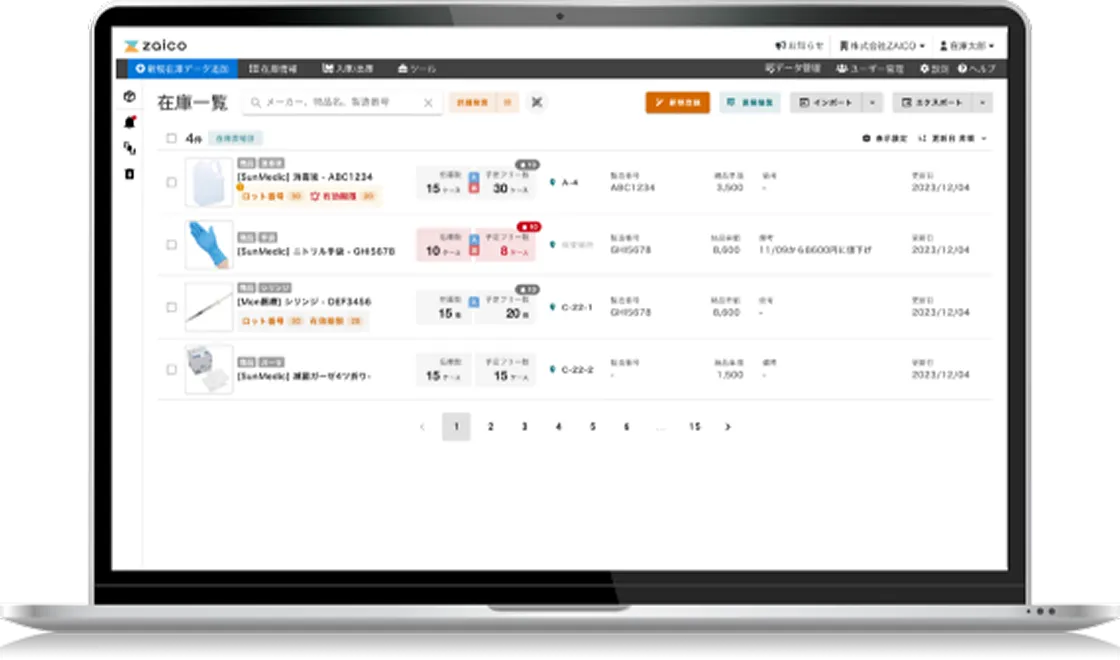
Task: Expand the 株式会社ZAICO company dropdown
Action: pyautogui.click(x=882, y=46)
